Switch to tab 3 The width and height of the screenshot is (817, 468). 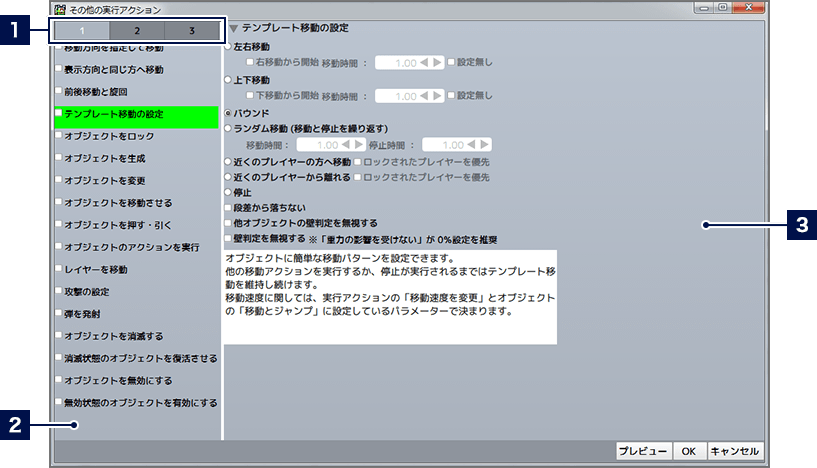(x=192, y=31)
